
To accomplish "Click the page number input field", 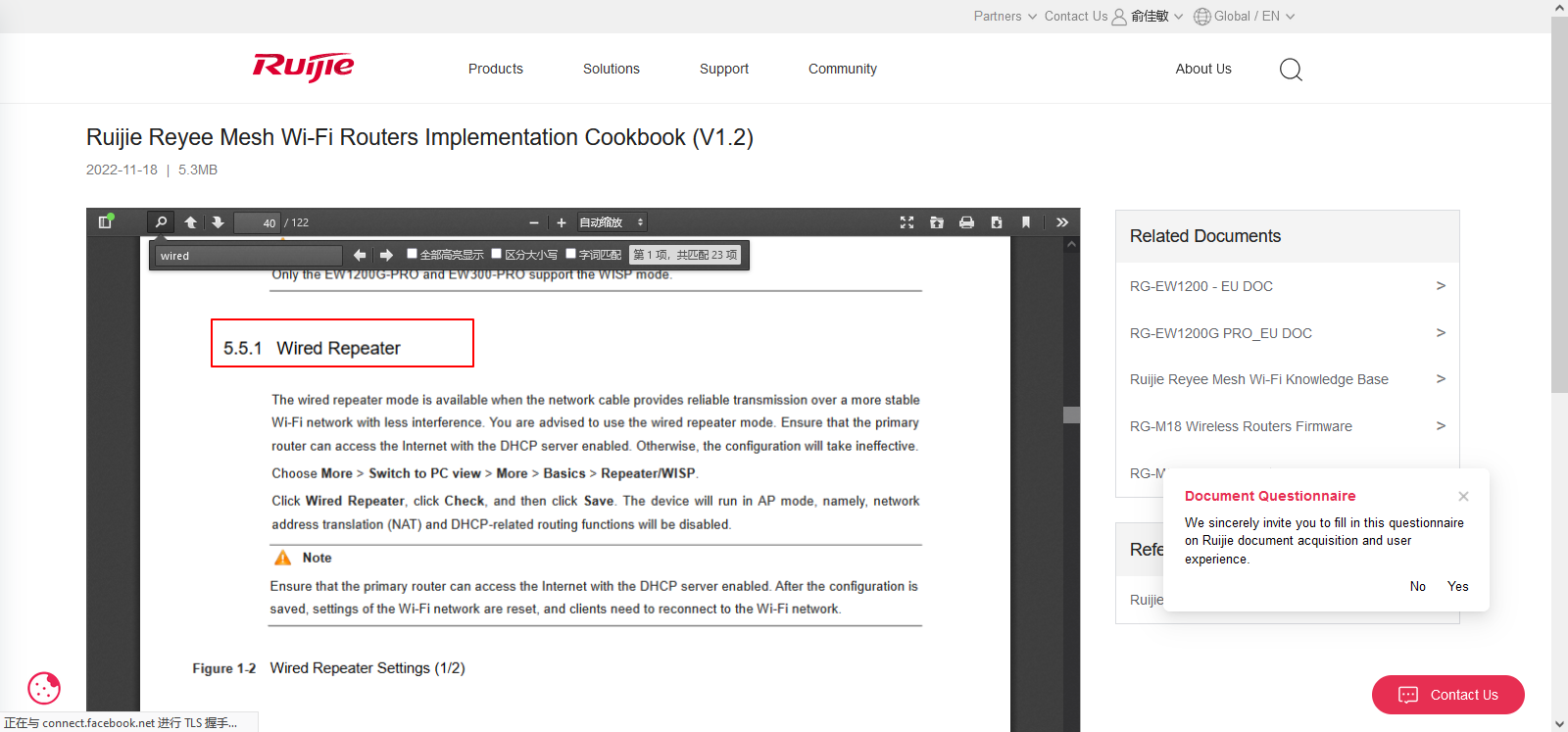I will coord(258,222).
